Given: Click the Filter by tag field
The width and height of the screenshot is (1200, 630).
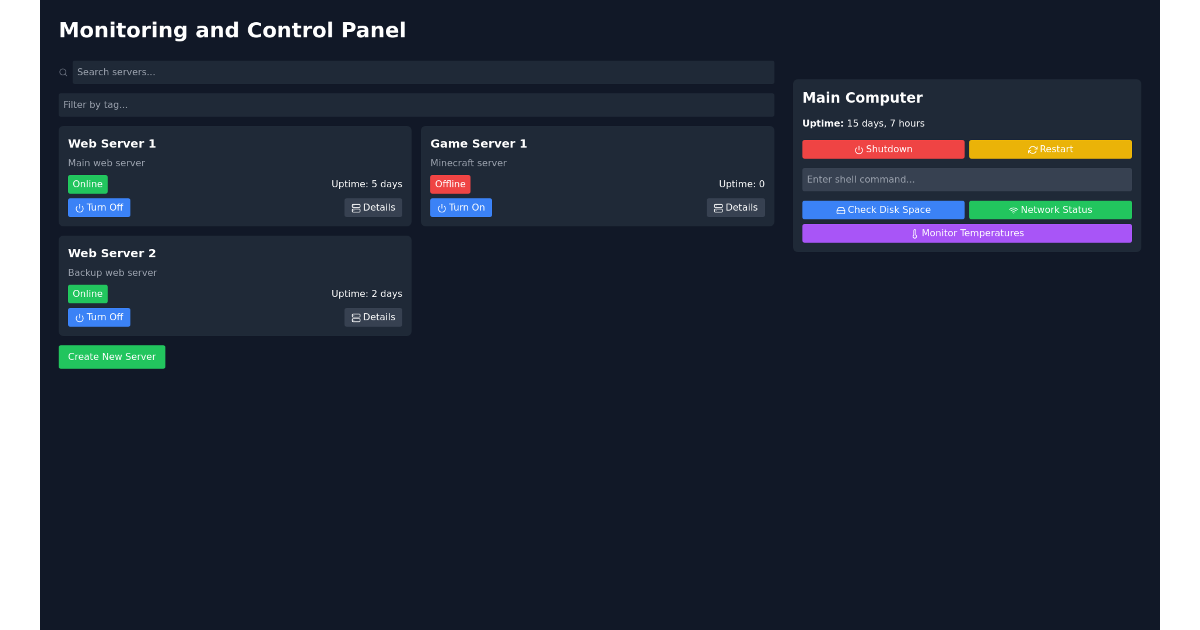Looking at the screenshot, I should point(416,104).
